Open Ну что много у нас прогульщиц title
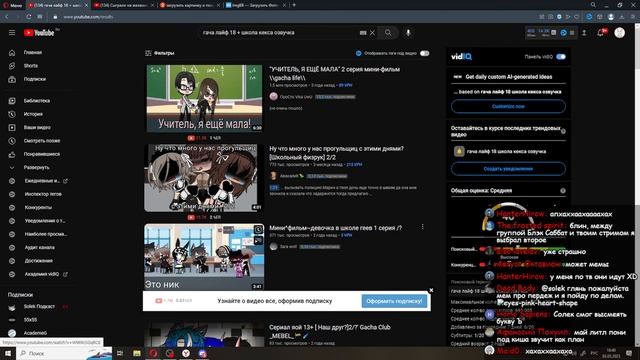This screenshot has width=640, height=360. [x=337, y=153]
